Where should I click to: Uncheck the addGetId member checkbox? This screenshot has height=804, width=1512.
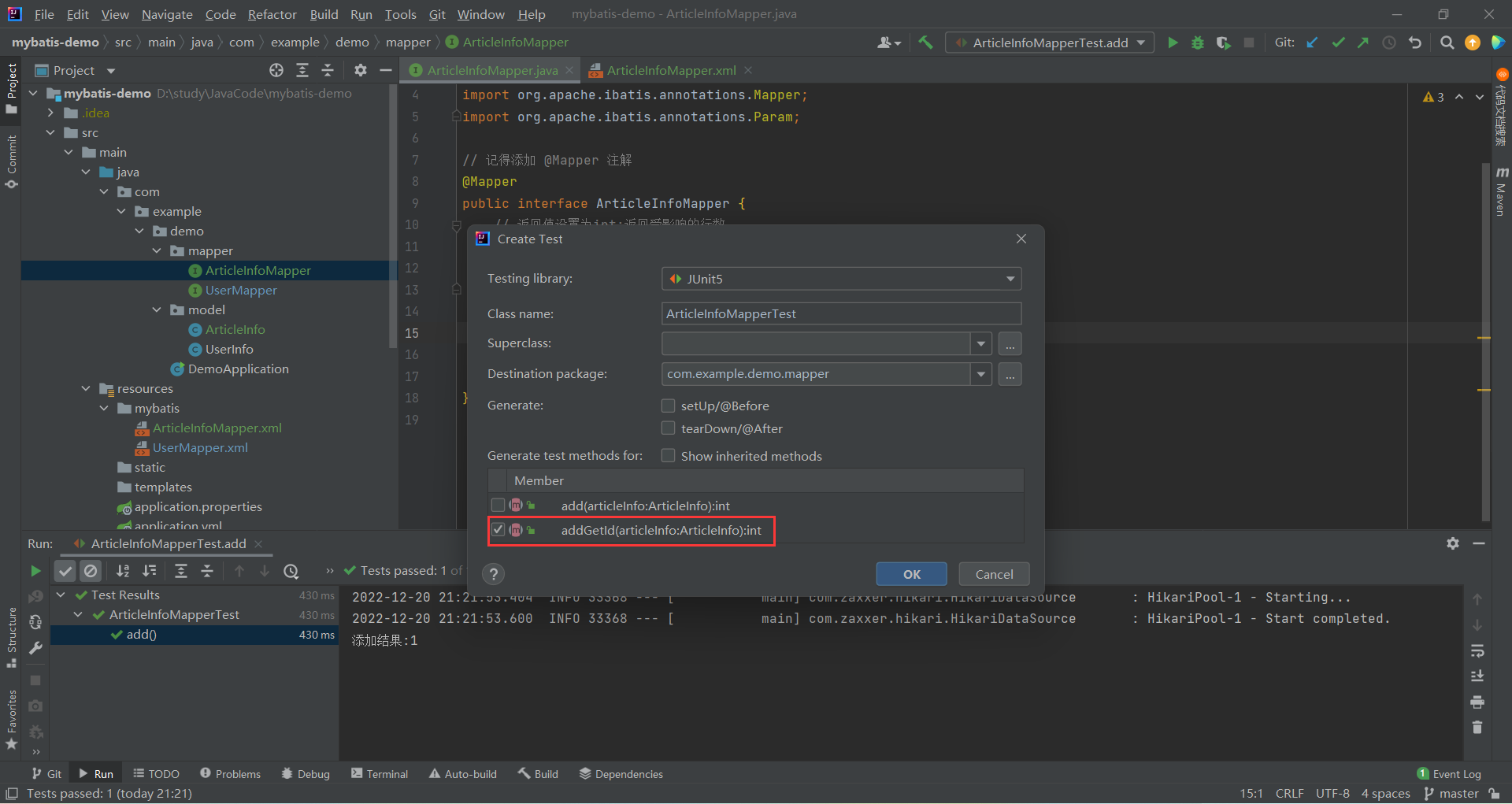click(x=498, y=530)
